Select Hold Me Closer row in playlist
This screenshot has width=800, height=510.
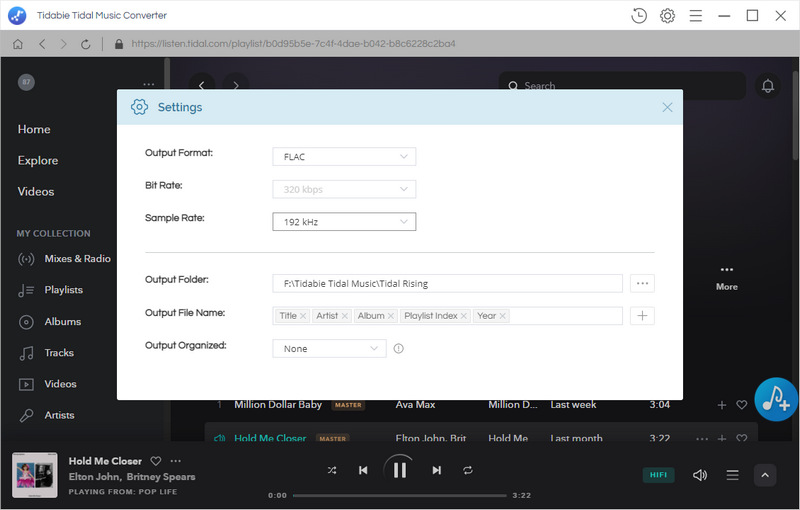(481, 432)
